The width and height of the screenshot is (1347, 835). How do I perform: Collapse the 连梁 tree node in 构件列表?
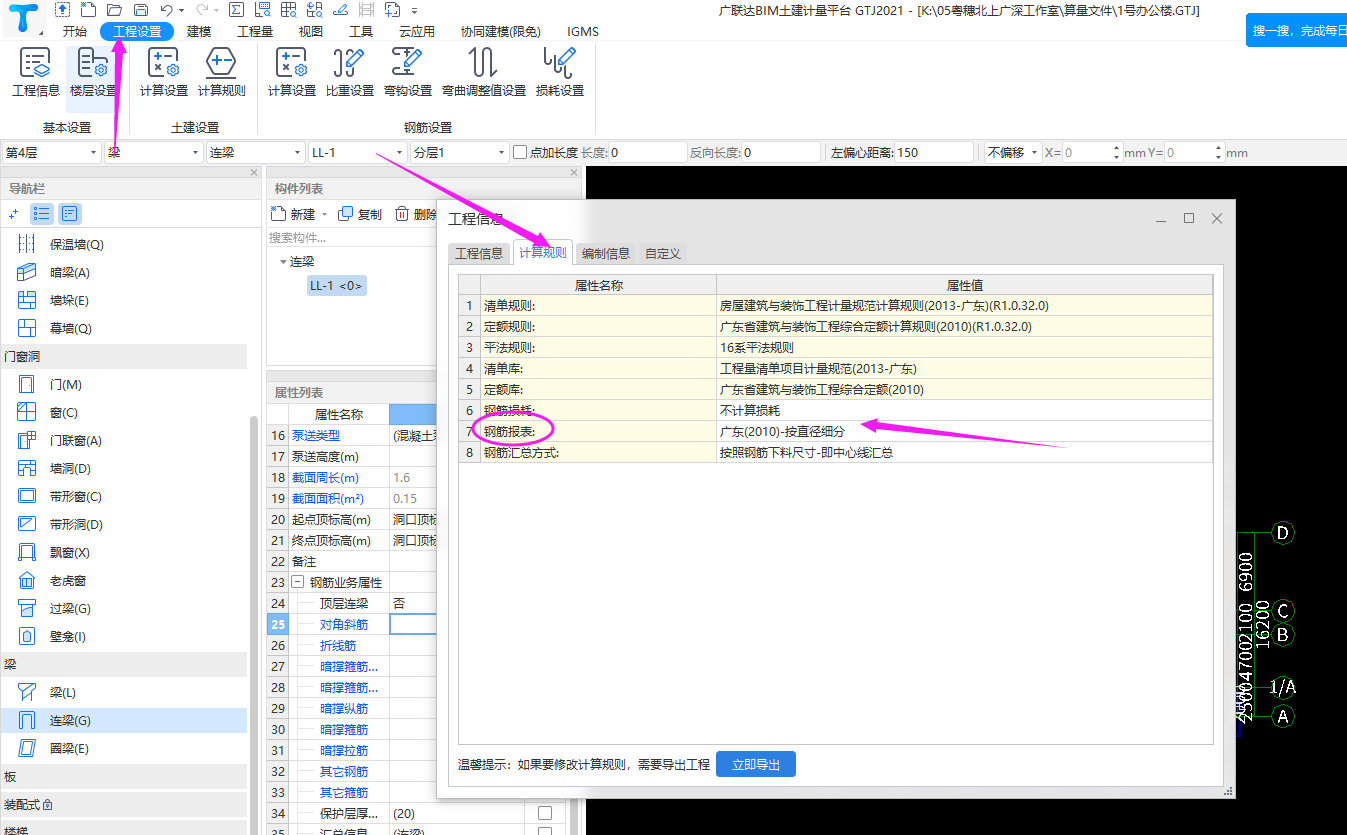click(283, 262)
